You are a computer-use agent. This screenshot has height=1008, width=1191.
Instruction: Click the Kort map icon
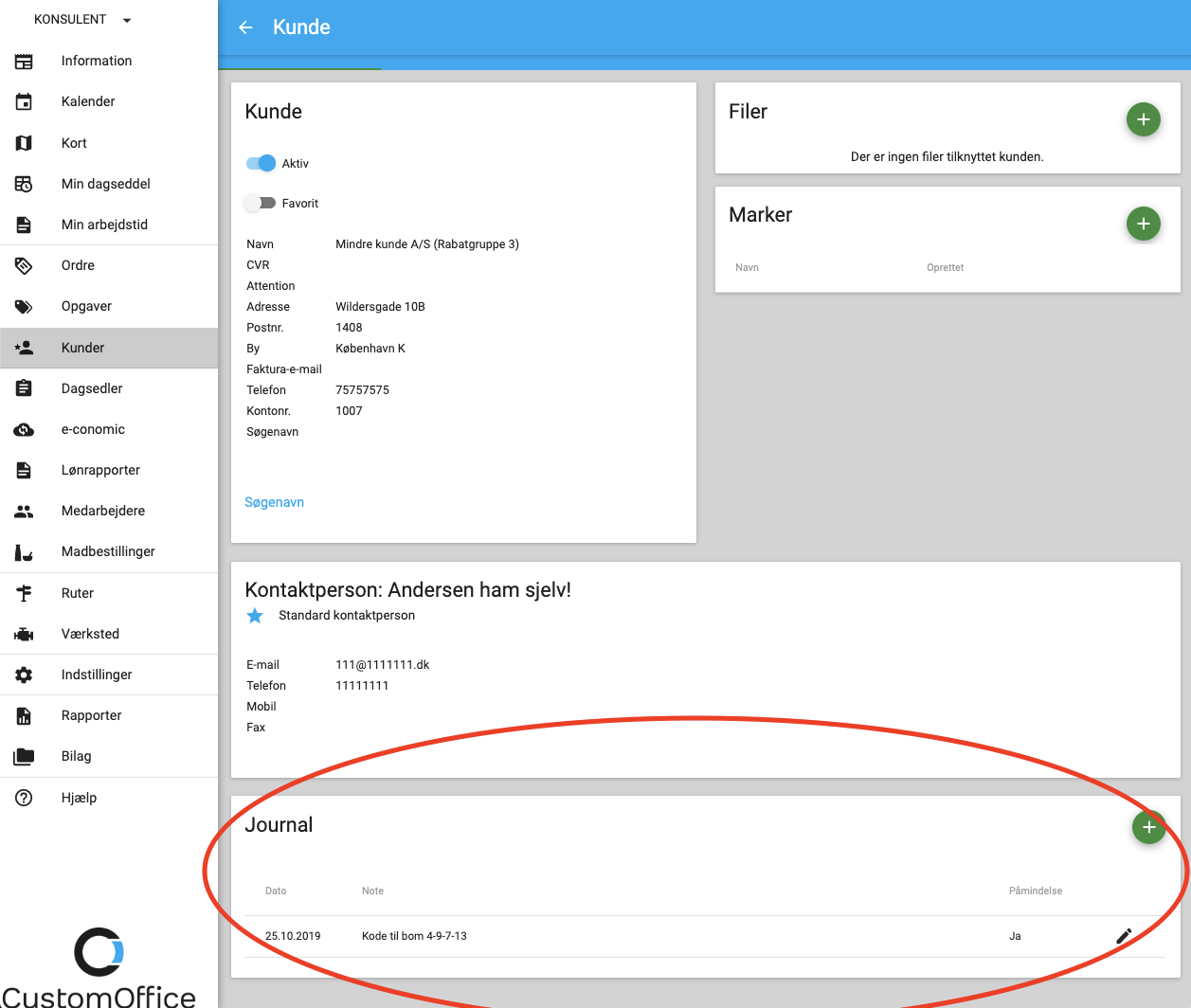pyautogui.click(x=24, y=143)
